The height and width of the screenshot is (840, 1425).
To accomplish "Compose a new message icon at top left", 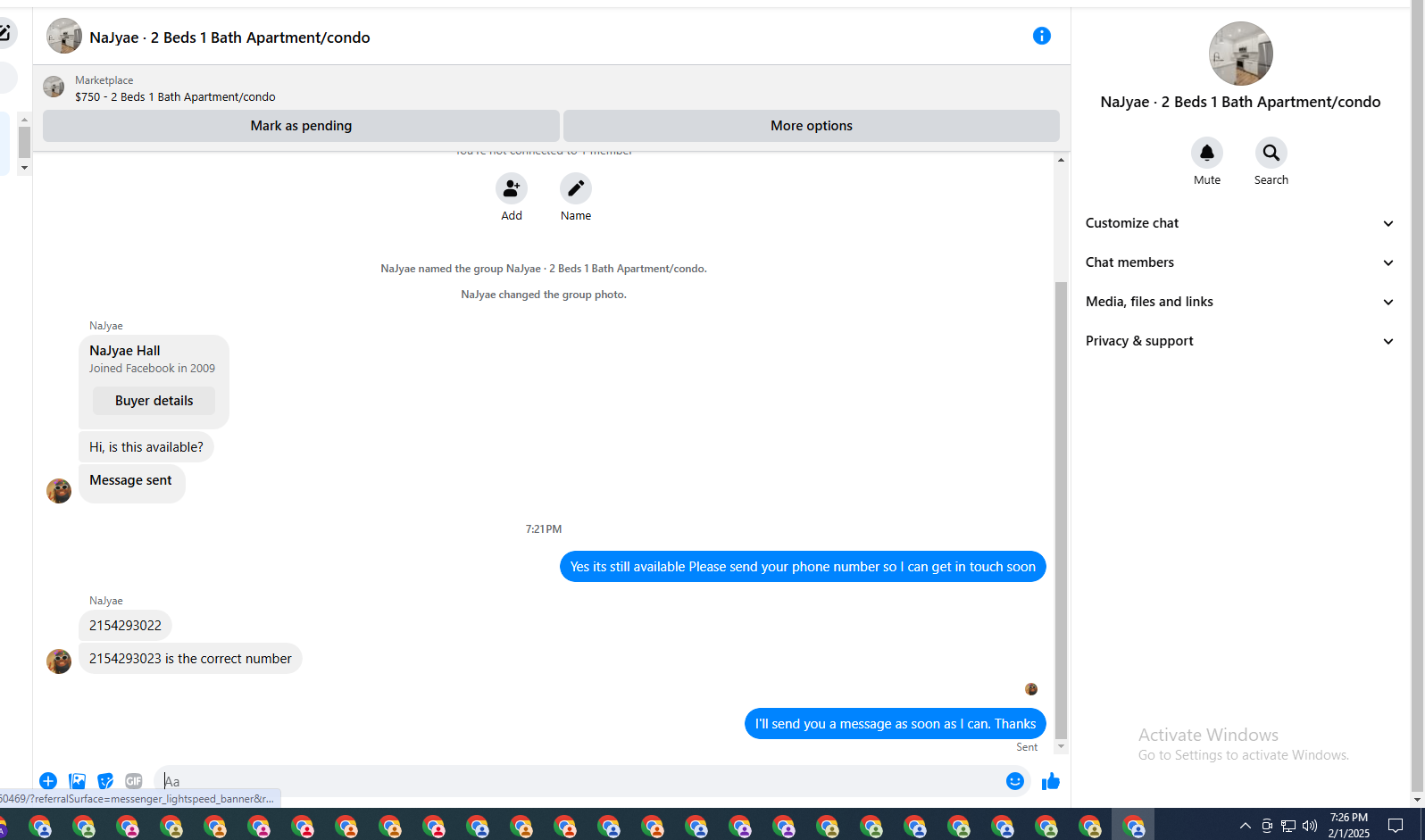I will coord(5,34).
